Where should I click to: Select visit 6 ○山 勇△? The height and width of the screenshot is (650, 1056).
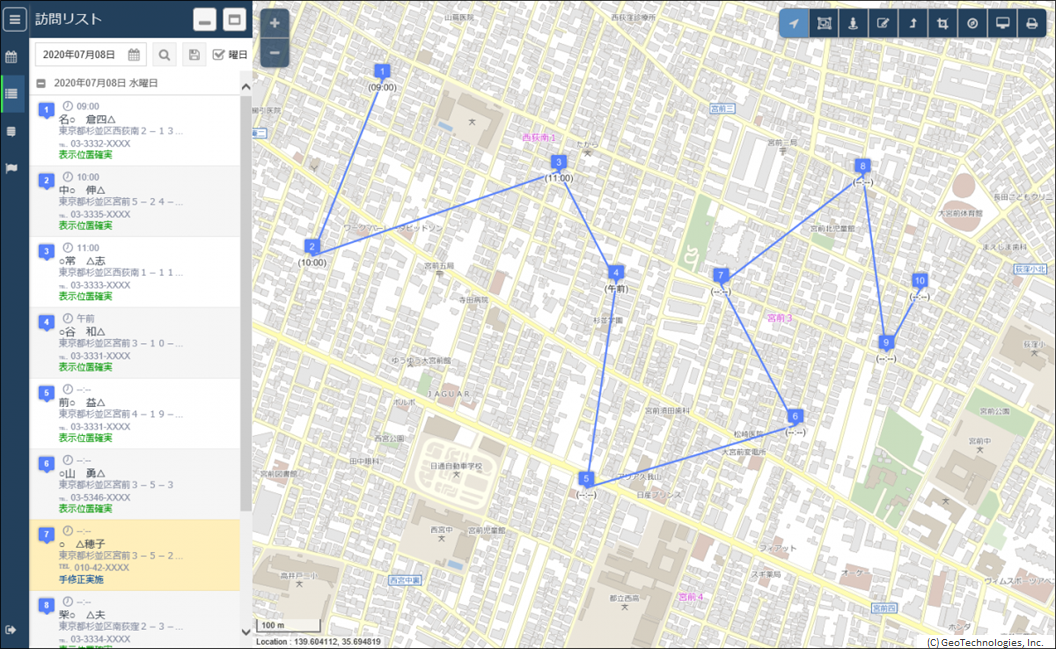(135, 484)
